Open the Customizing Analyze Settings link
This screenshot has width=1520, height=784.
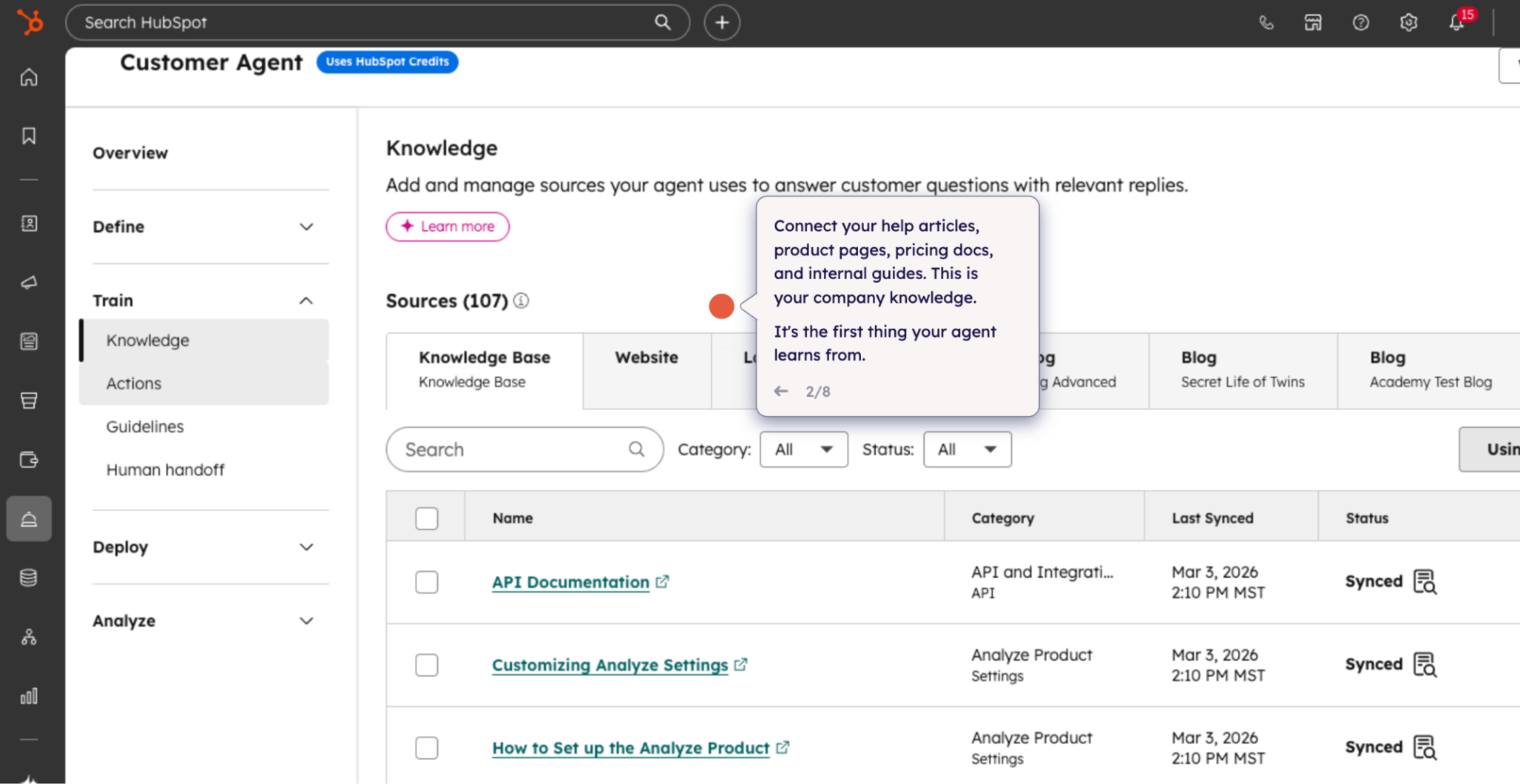(x=610, y=665)
